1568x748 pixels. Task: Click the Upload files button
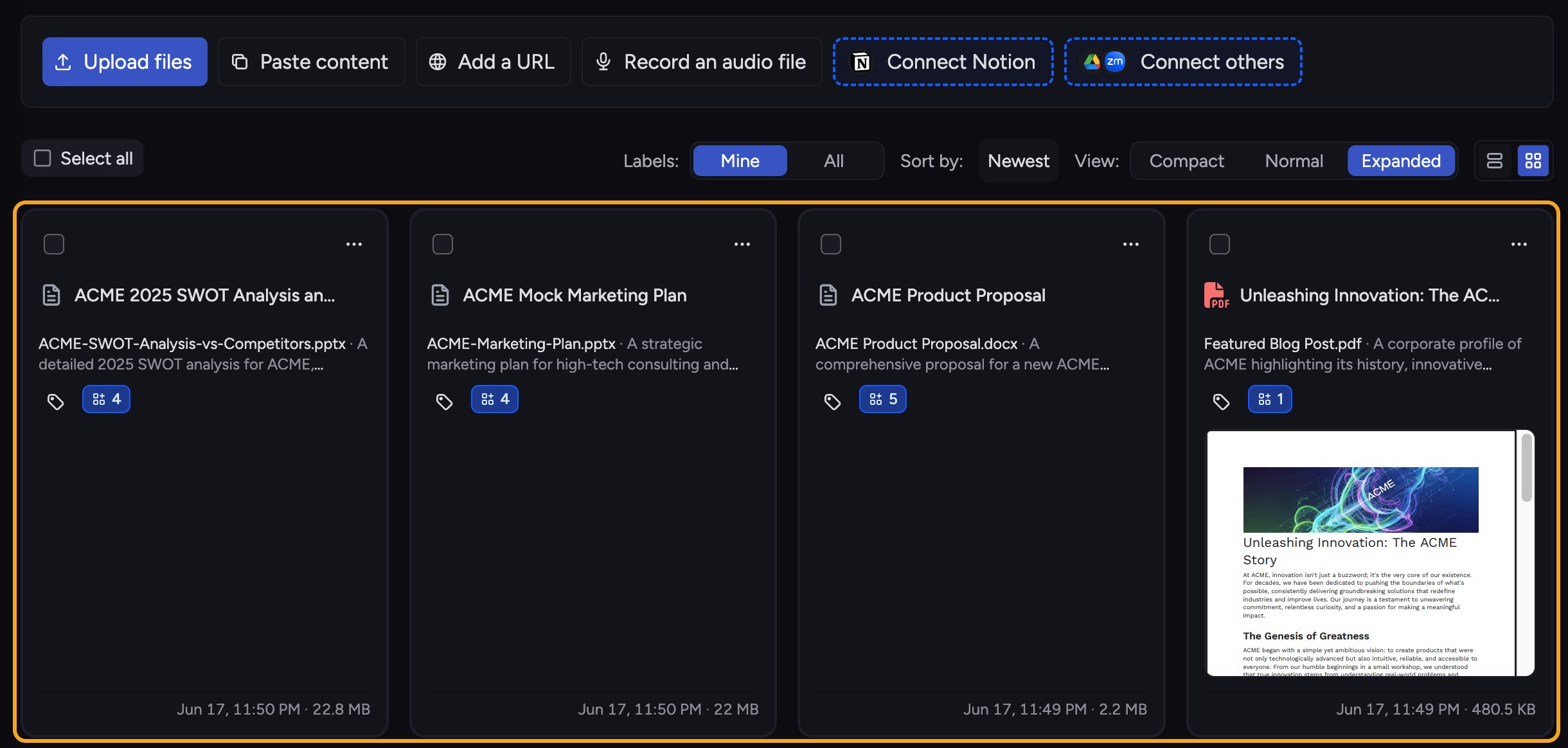coord(125,62)
